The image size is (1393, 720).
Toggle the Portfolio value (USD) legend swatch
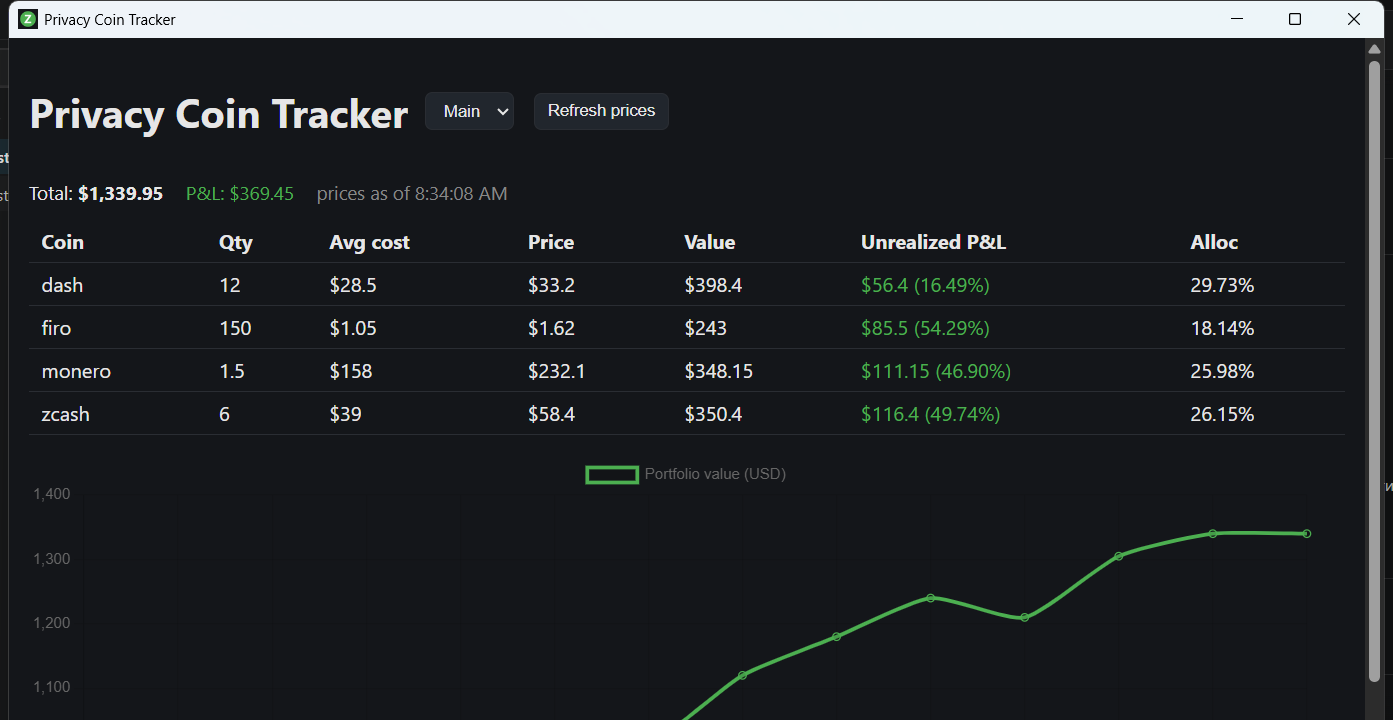[x=612, y=474]
